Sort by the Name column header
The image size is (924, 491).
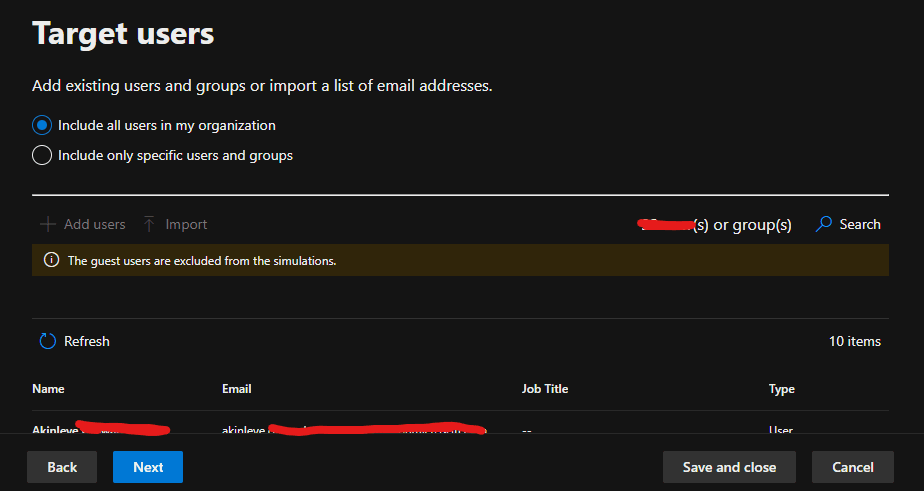[x=48, y=389]
